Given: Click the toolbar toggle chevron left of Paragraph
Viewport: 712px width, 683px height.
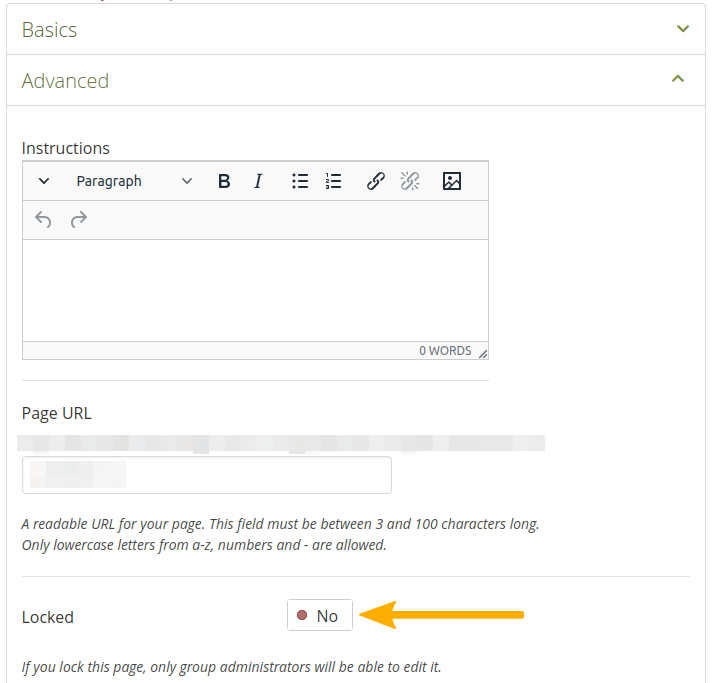Looking at the screenshot, I should click(44, 181).
